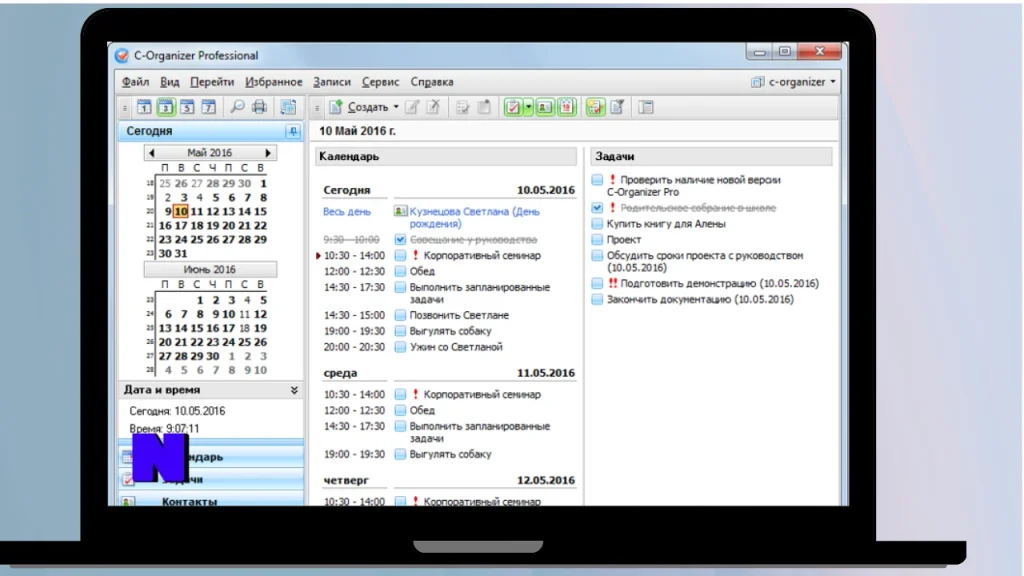Tick Проверить наличие новой версии checkbox
Viewport: 1024px width, 576px height.
click(x=597, y=180)
